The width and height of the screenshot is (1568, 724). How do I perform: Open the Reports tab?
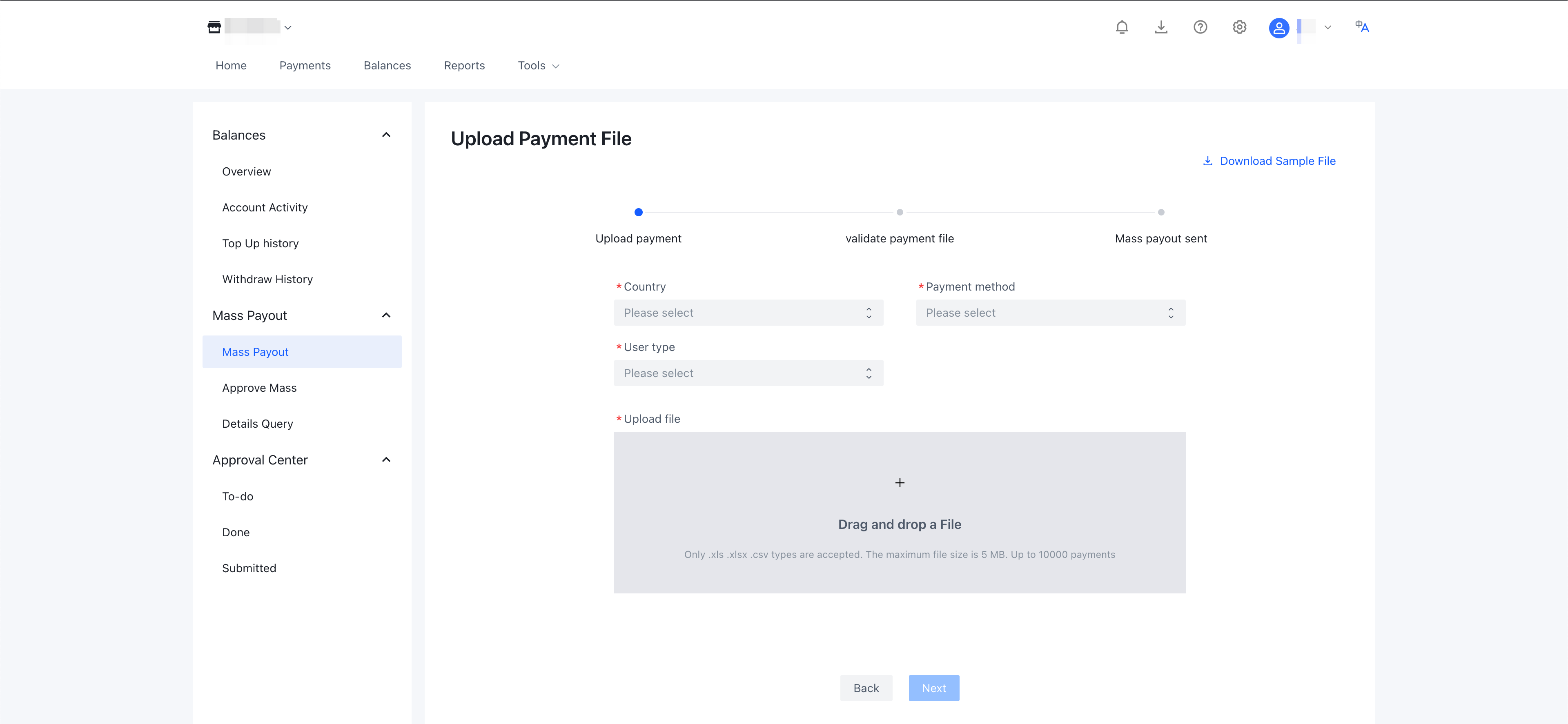pos(464,66)
